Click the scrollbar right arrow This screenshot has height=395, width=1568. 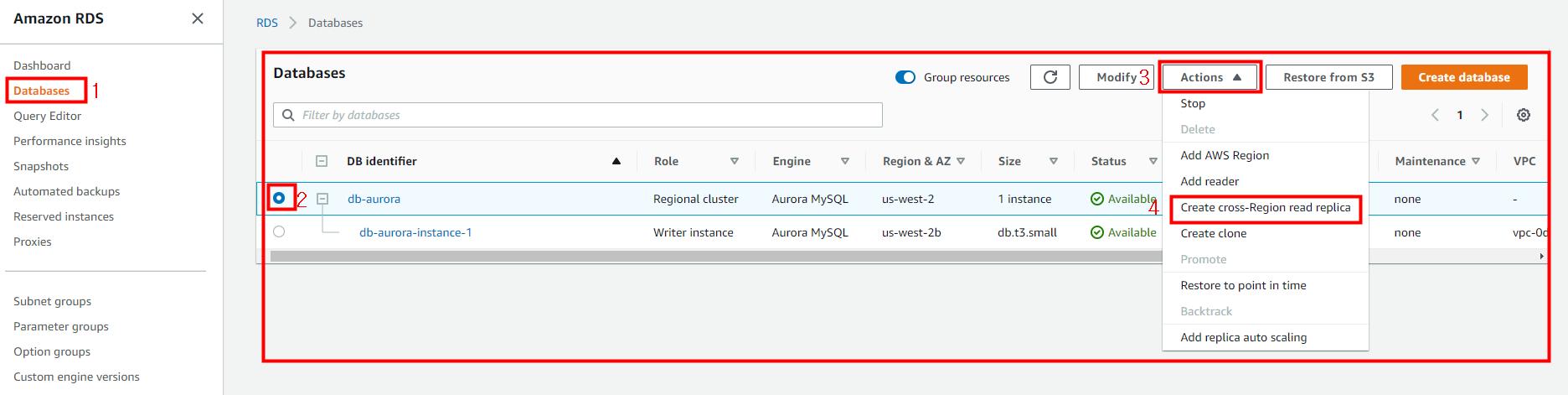[x=1542, y=257]
